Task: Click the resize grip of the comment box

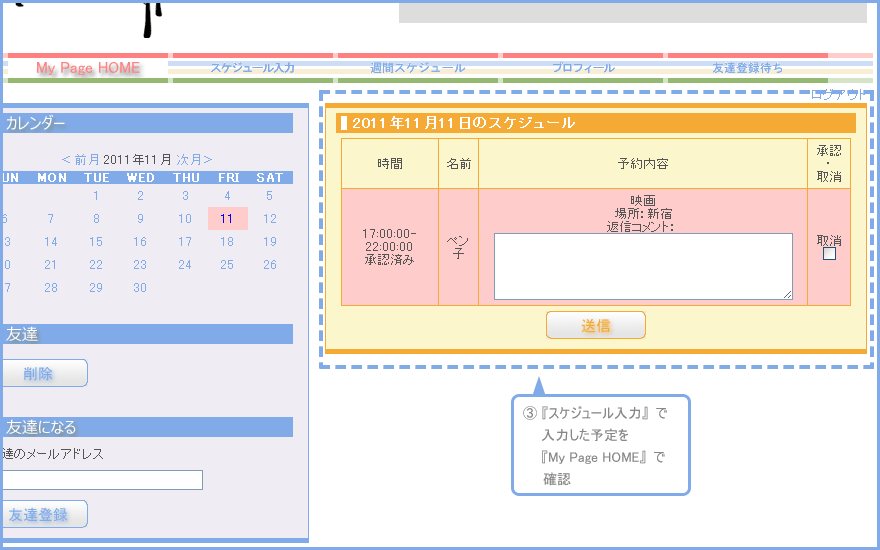Action: click(787, 294)
